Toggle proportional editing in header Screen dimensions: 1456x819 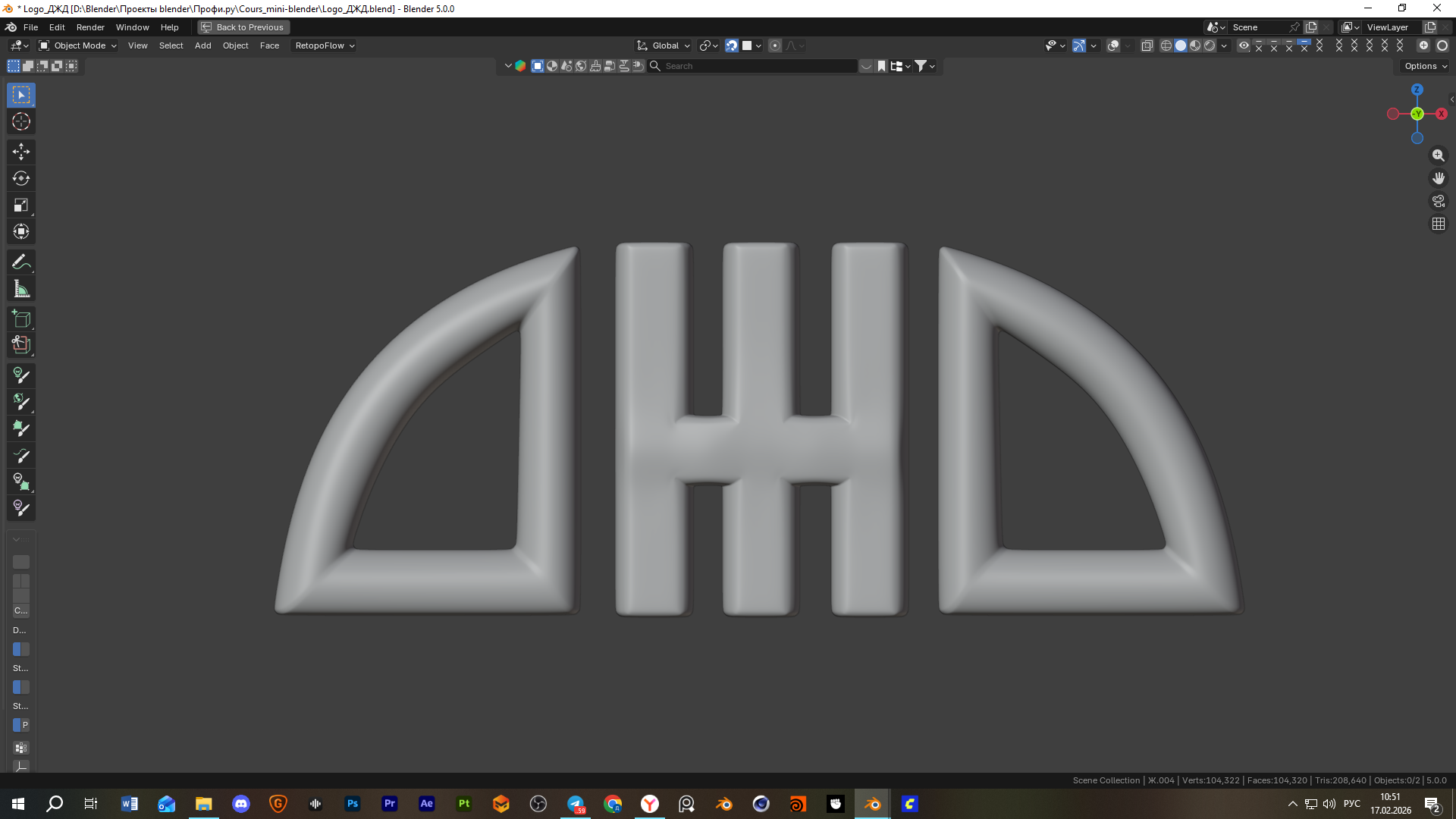(x=775, y=45)
